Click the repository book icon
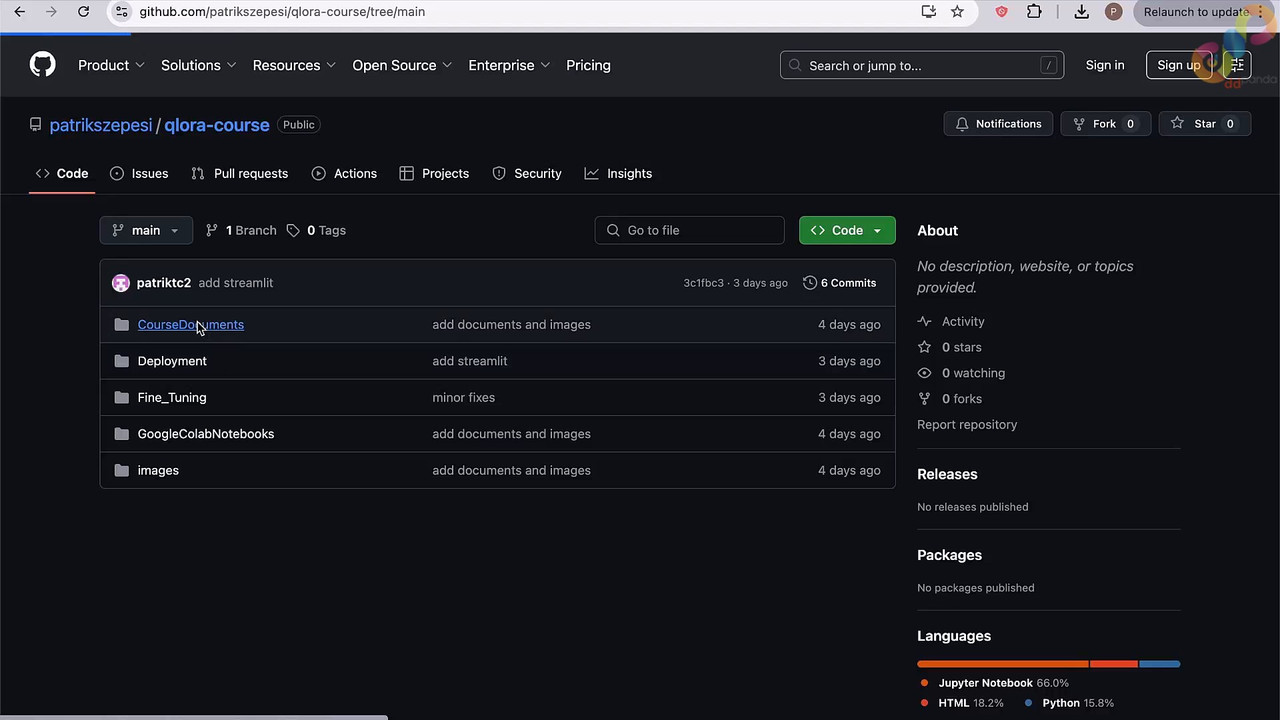This screenshot has width=1280, height=720. coord(36,125)
